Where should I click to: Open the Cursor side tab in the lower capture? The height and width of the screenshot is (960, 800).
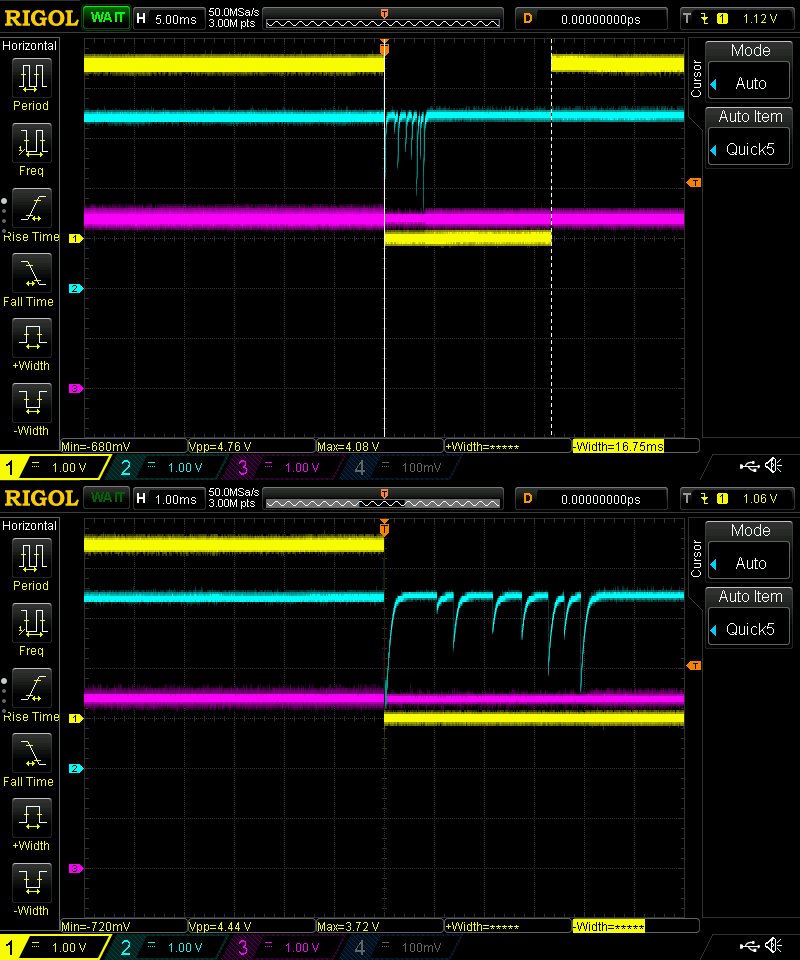click(x=696, y=558)
